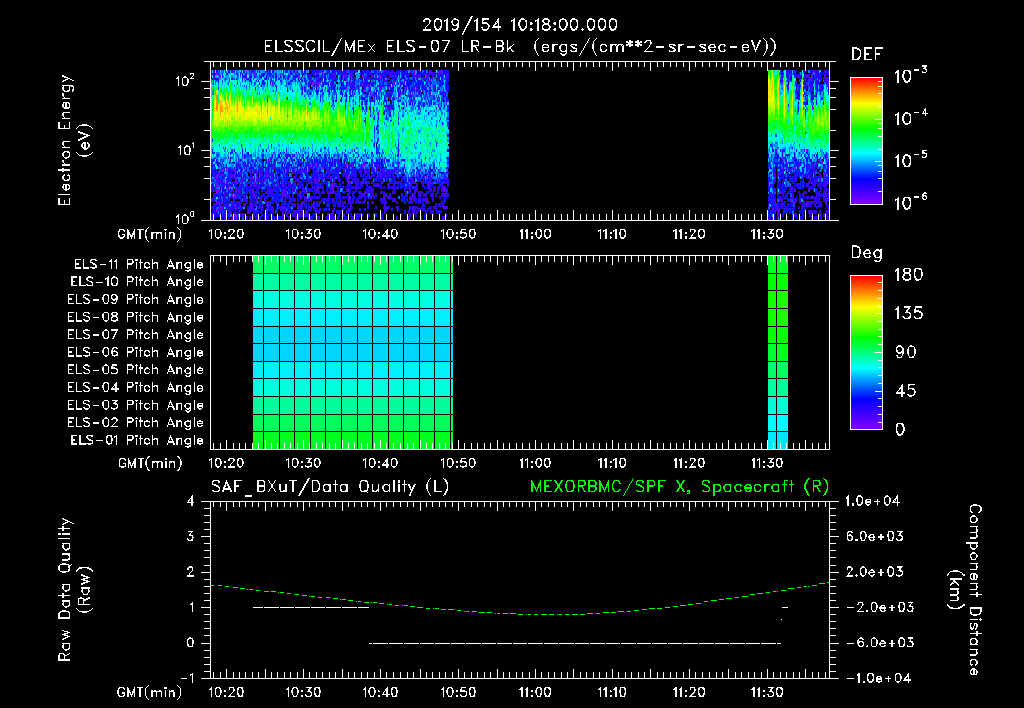Click the 1.0e+04 value on right axis
Viewport: 1024px width, 708px height.
point(872,502)
